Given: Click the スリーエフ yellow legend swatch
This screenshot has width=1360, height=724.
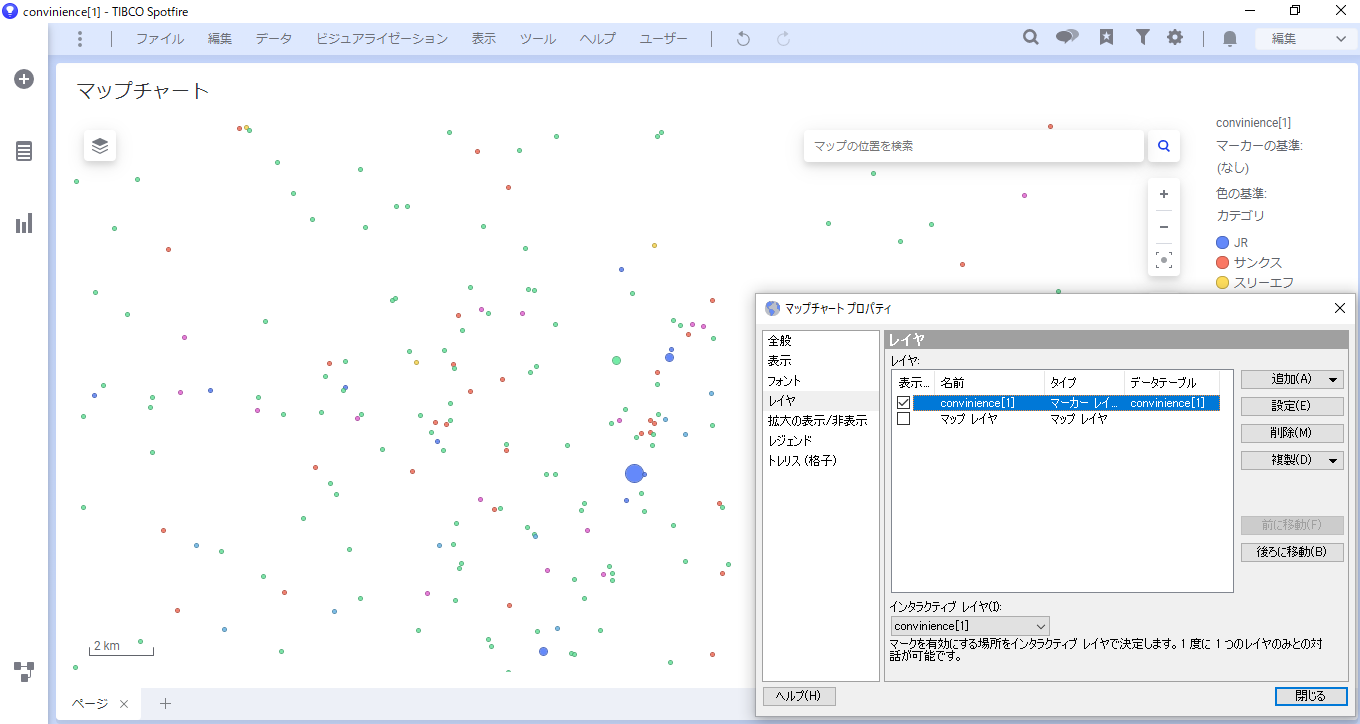Looking at the screenshot, I should (1222, 283).
